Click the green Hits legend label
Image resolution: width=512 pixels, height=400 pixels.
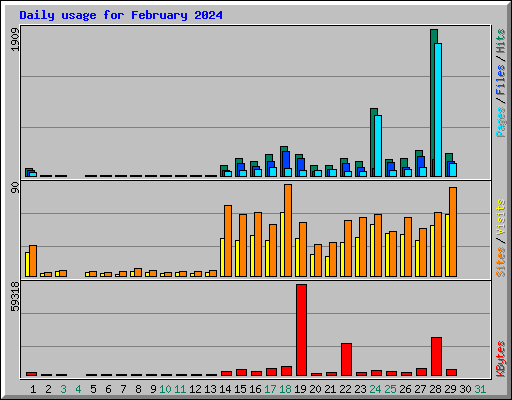500,41
